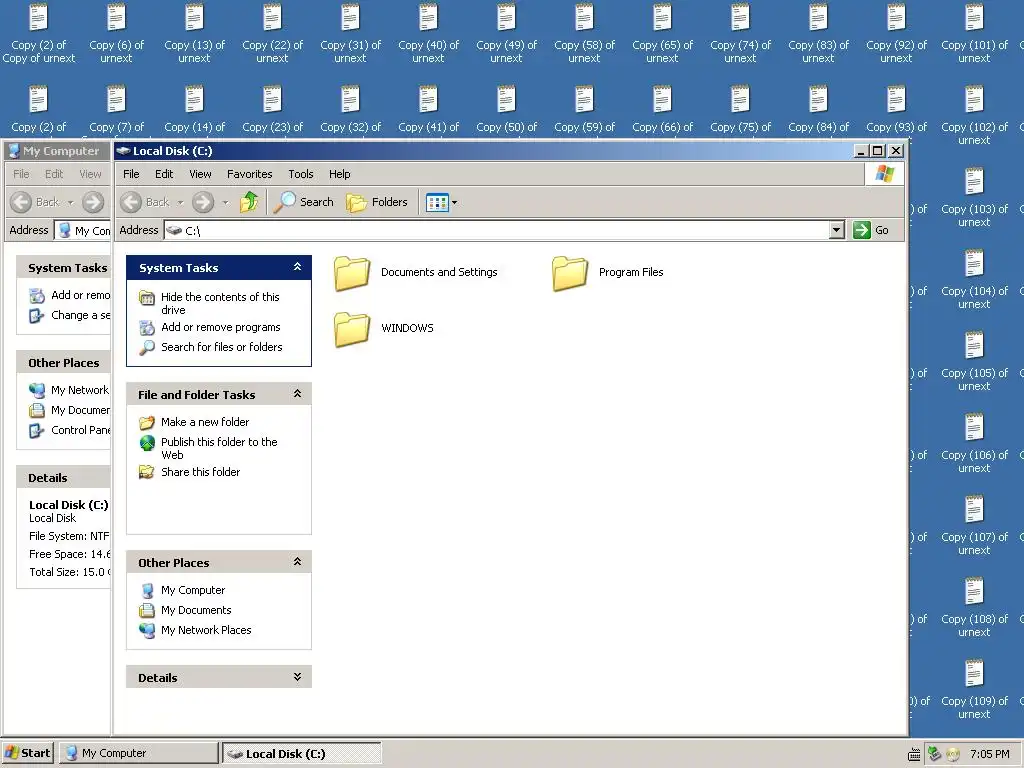Open the Edit menu in Local Disk

[x=164, y=174]
